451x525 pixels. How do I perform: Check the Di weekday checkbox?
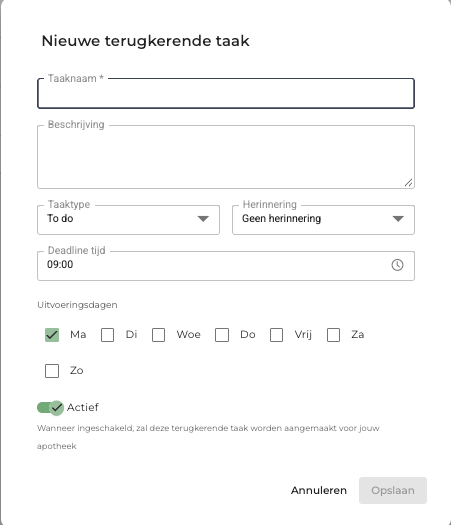click(107, 335)
